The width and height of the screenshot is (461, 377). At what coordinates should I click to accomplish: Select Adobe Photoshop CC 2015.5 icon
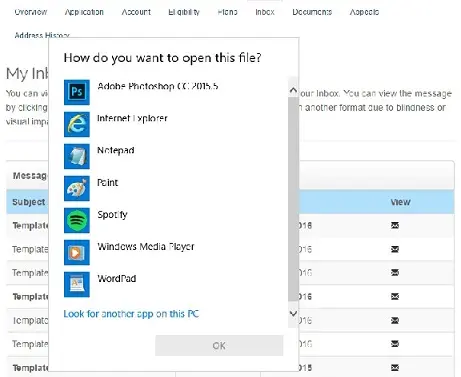(77, 92)
